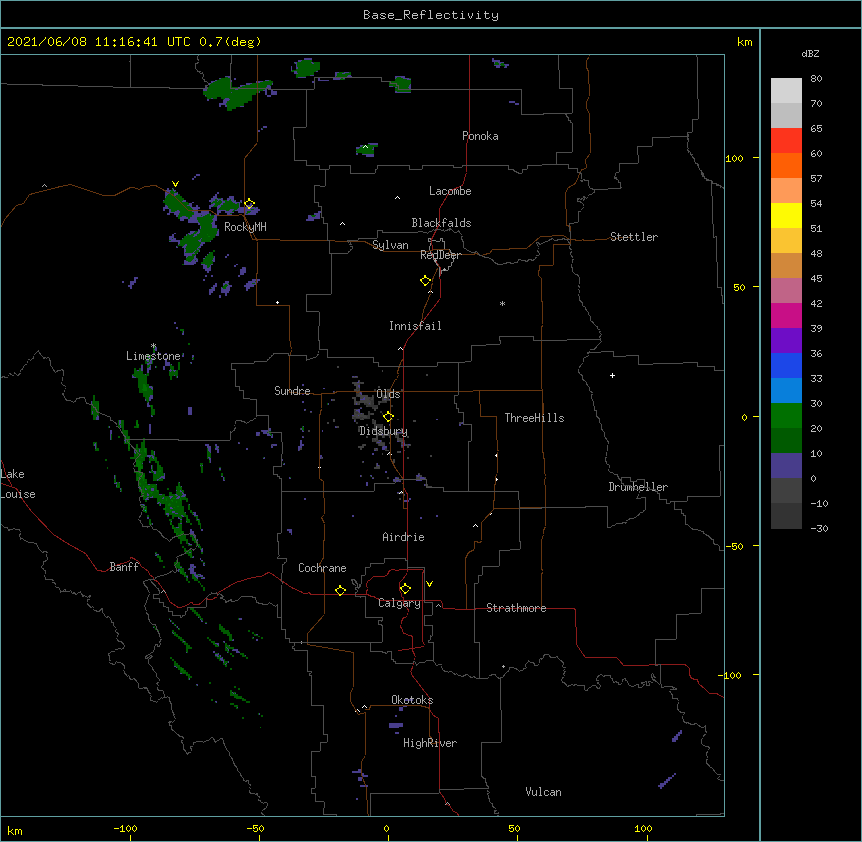Click the RockyMH label
The height and width of the screenshot is (842, 862).
click(x=245, y=227)
